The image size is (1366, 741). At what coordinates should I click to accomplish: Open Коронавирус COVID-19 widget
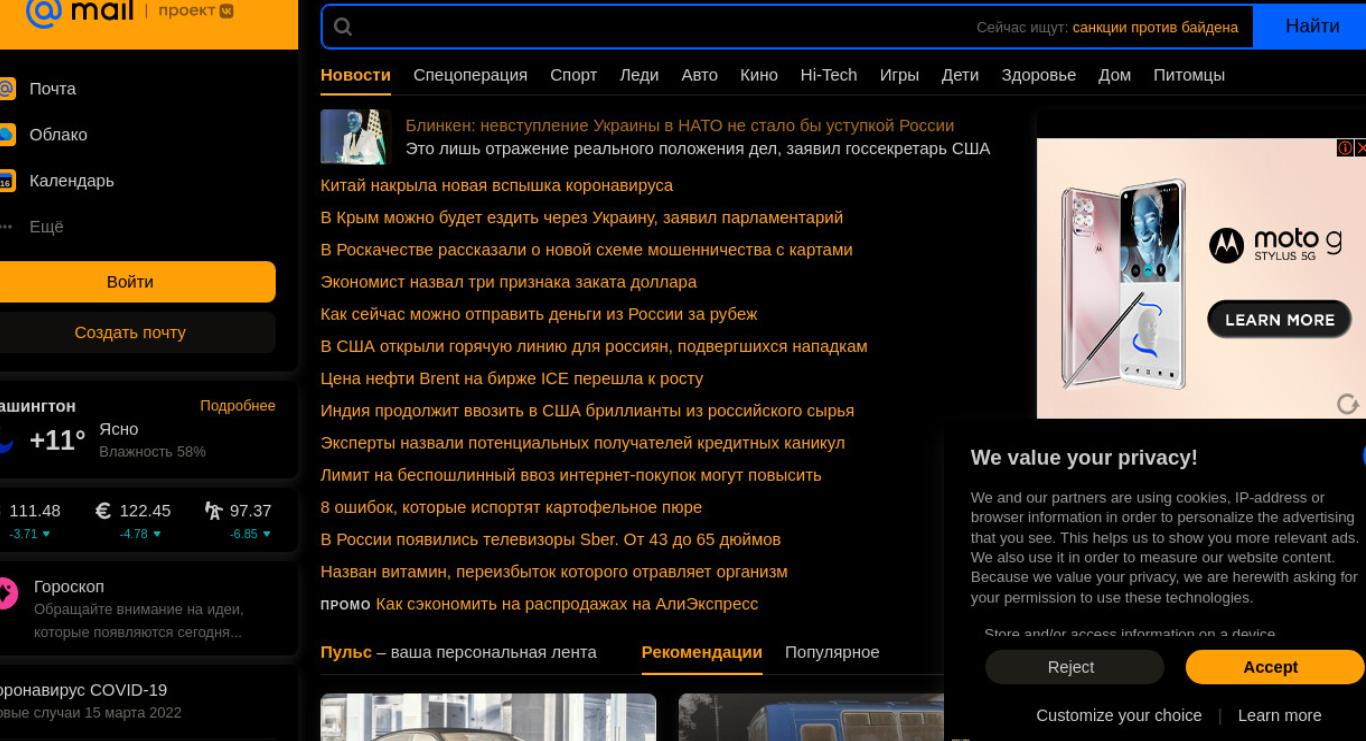click(84, 690)
